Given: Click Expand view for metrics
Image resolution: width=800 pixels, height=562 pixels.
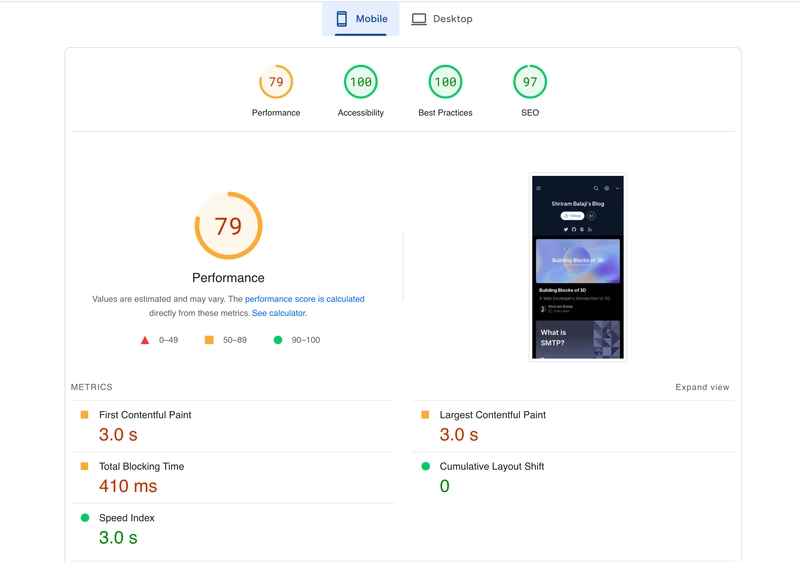Looking at the screenshot, I should tap(702, 387).
